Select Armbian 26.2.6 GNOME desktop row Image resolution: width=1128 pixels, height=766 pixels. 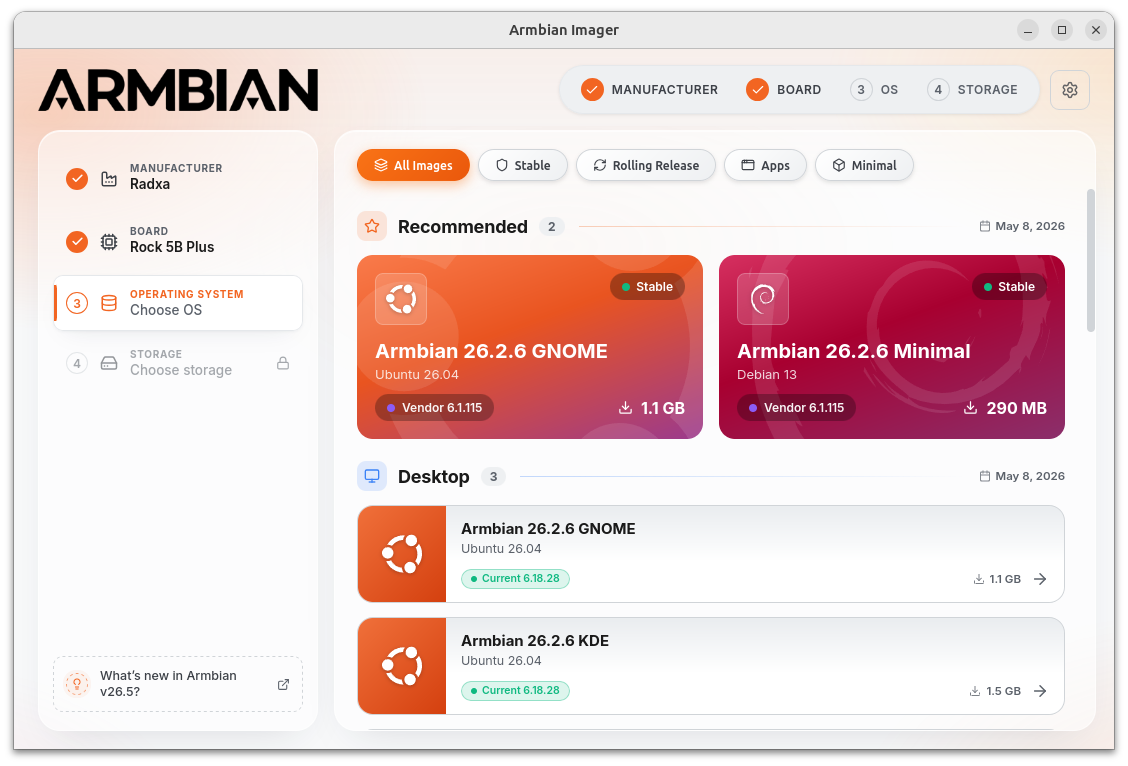click(x=711, y=554)
